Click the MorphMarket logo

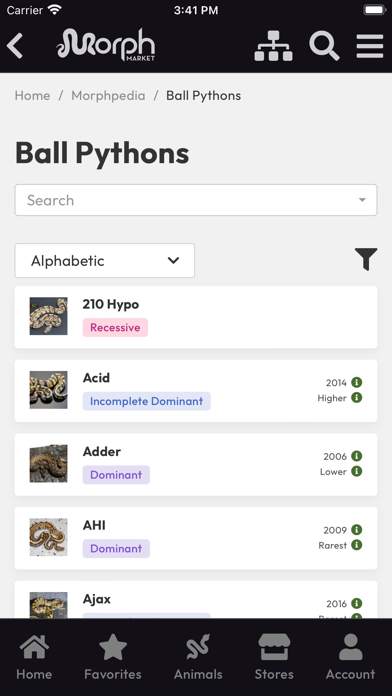(106, 45)
